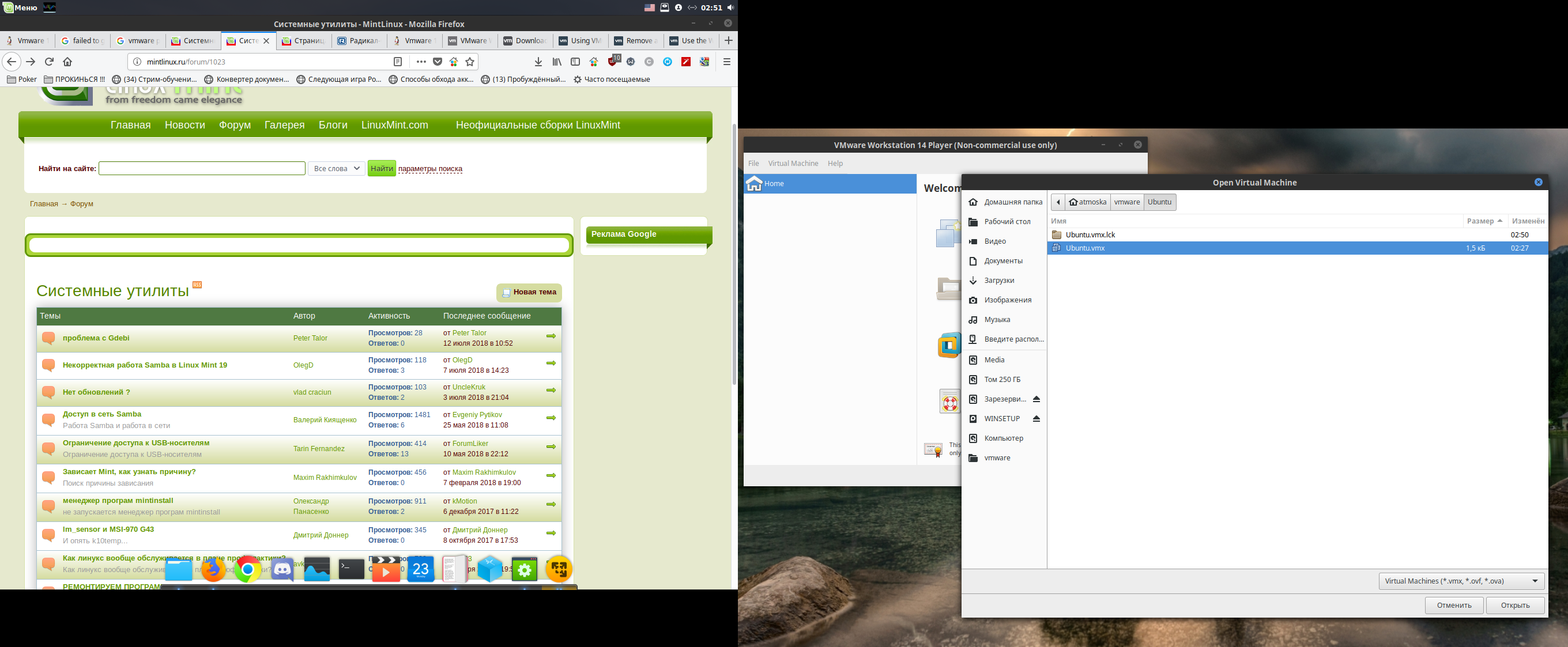Open Virtual Machine menu in VMware Player

click(793, 163)
